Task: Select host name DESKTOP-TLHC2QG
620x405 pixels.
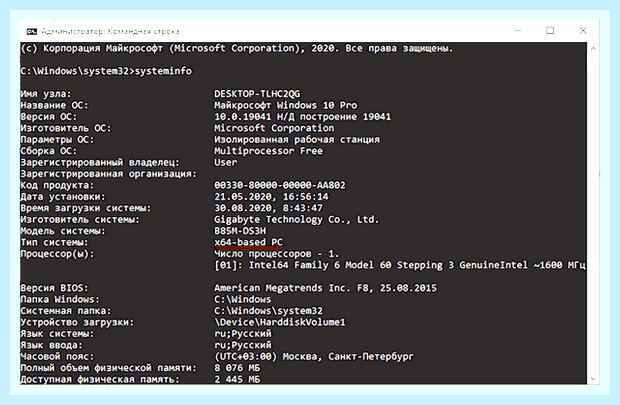Action: point(257,94)
